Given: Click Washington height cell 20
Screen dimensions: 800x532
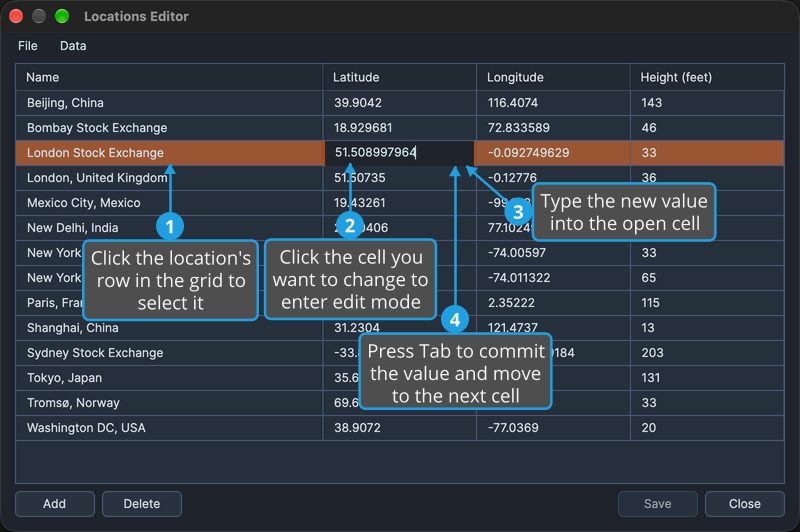Looking at the screenshot, I should pos(707,428).
